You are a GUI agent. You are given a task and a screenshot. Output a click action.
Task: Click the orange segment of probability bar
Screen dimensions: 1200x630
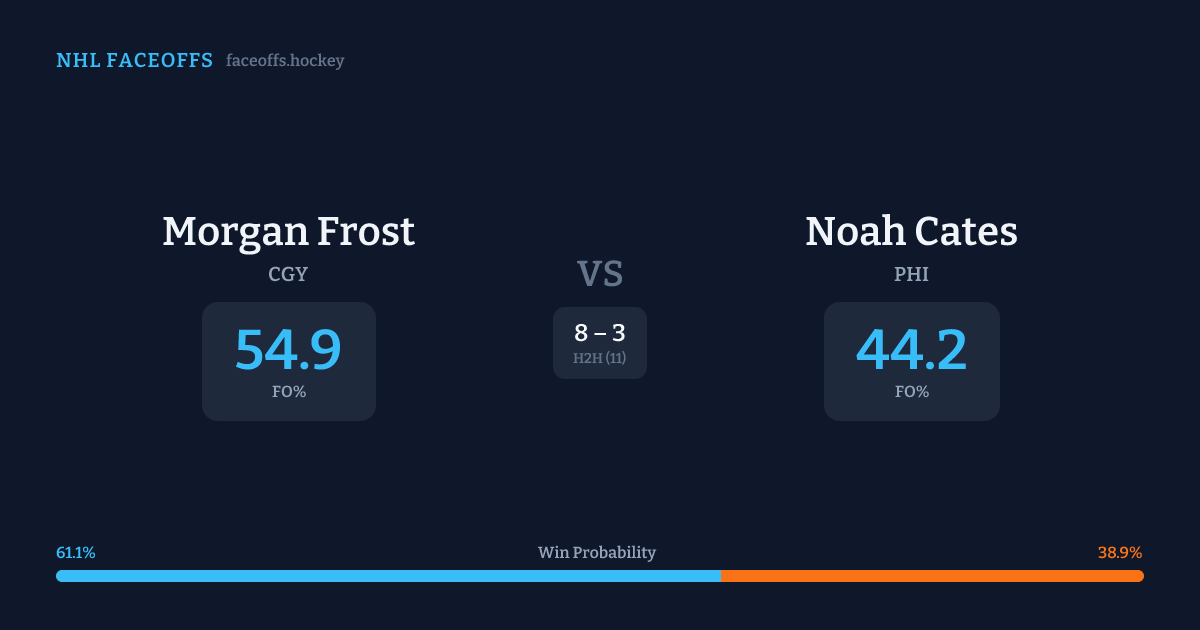pyautogui.click(x=932, y=576)
